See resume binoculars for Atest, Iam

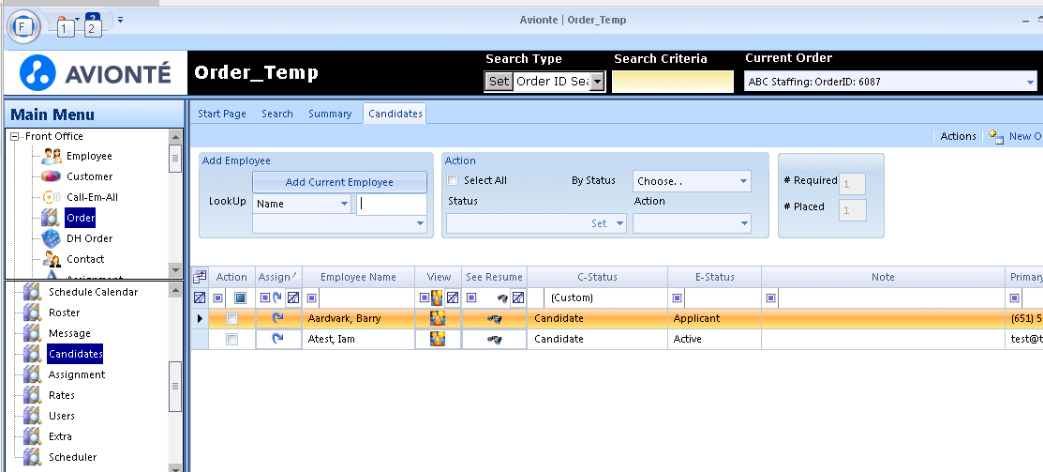pos(494,340)
